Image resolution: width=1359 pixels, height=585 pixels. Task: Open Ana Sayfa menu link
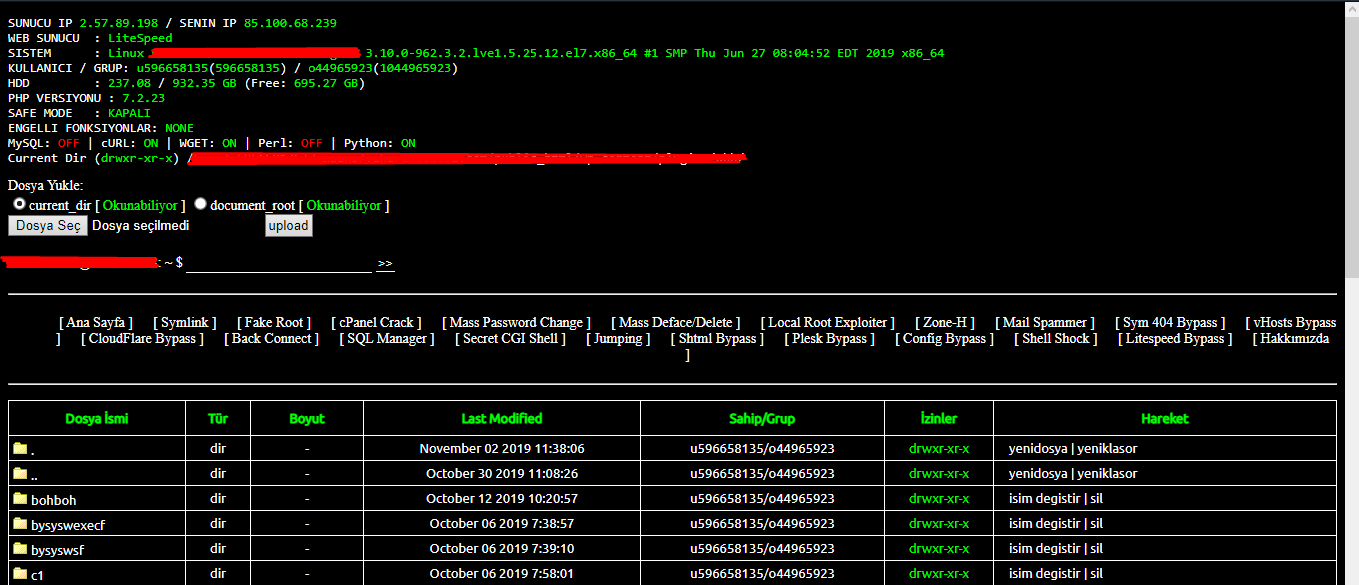click(96, 323)
